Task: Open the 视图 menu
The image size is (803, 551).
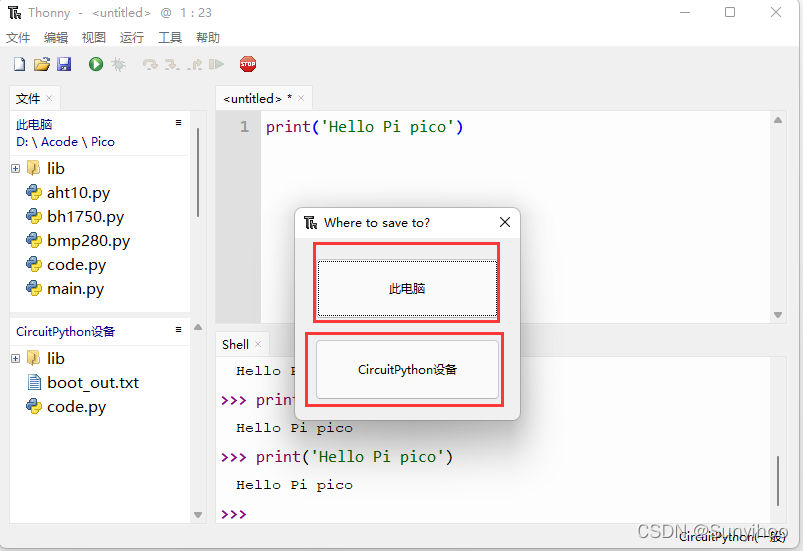Action: click(x=94, y=37)
